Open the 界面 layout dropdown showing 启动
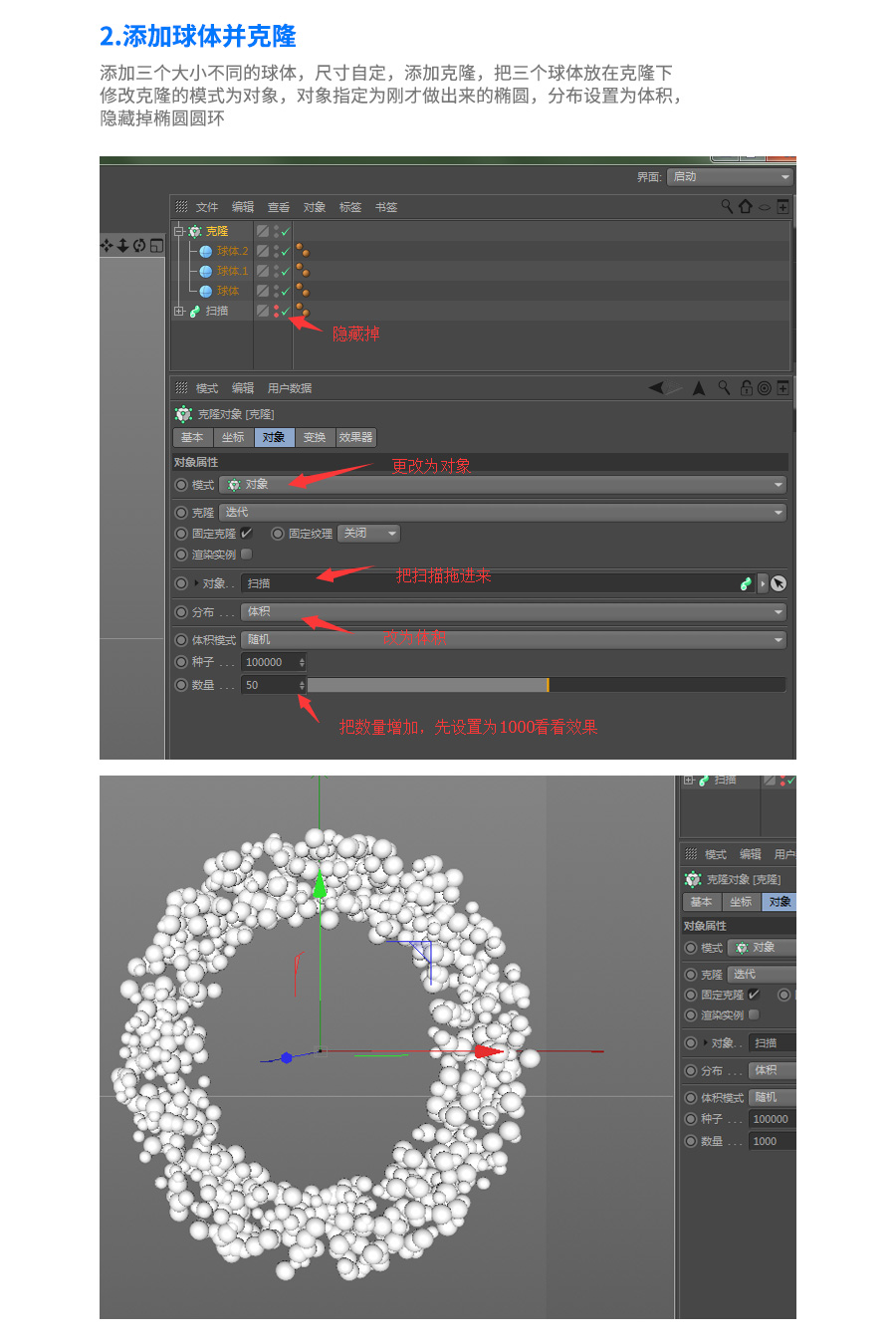This screenshot has height=1342, width=896. point(730,177)
